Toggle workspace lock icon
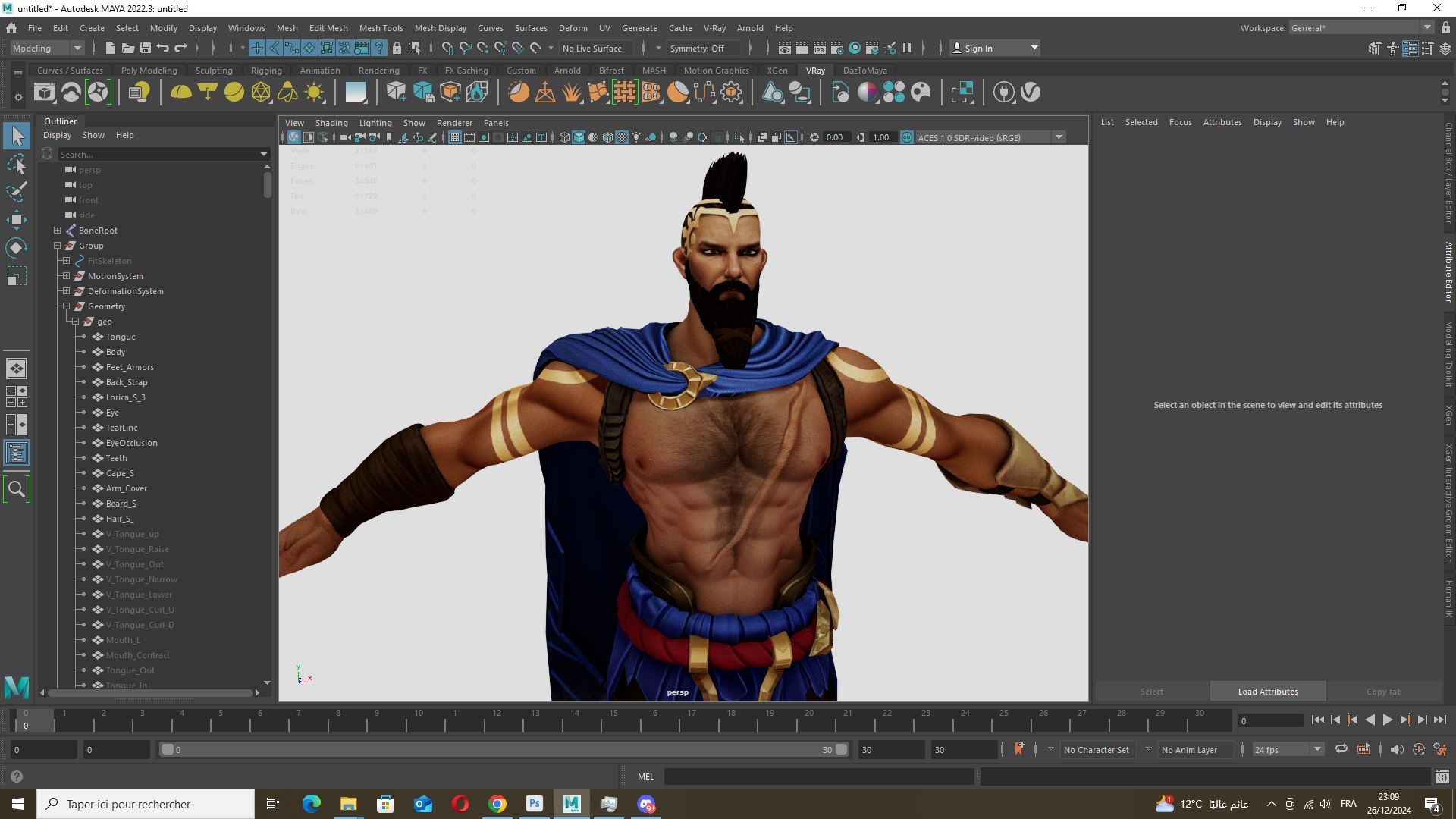The height and width of the screenshot is (819, 1456). [x=1445, y=28]
